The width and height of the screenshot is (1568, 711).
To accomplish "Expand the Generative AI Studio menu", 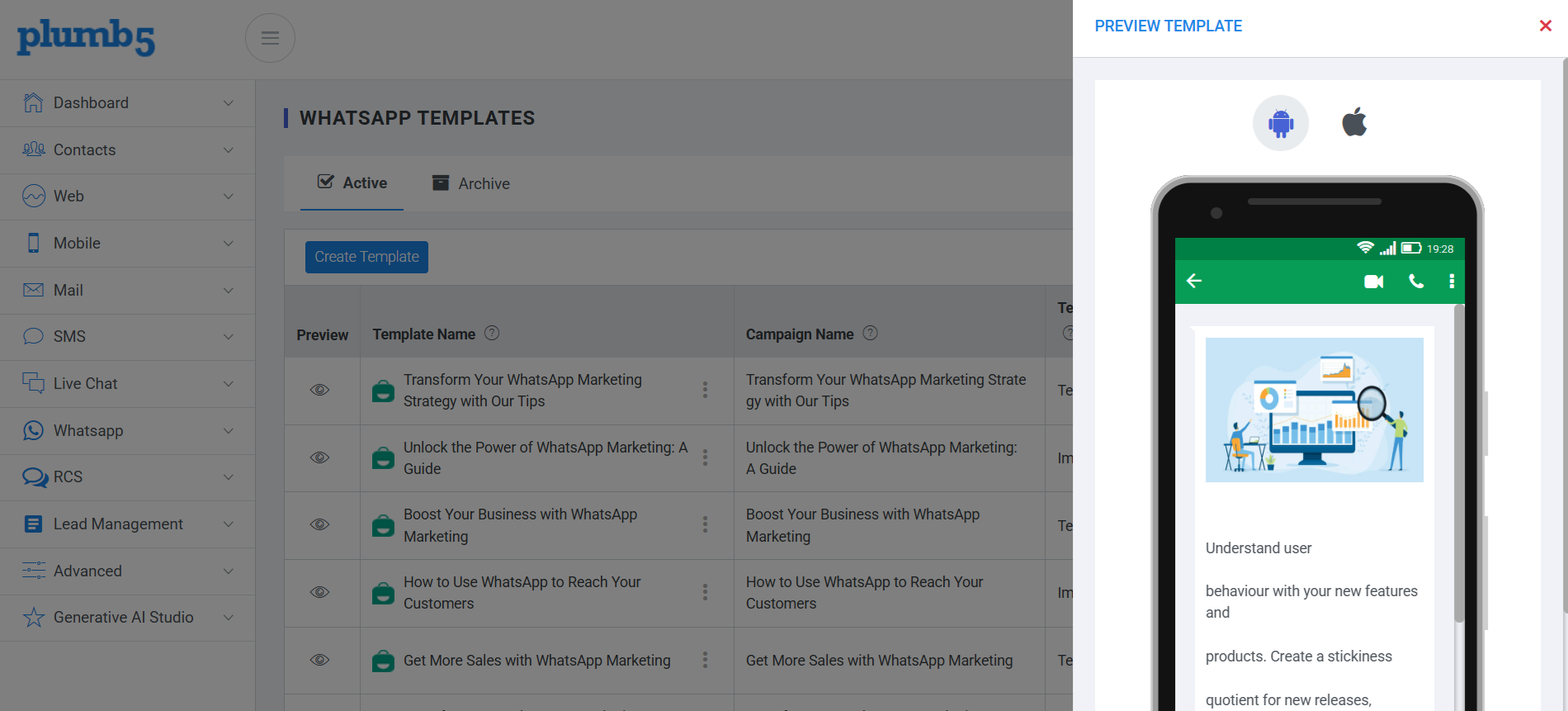I will 128,617.
